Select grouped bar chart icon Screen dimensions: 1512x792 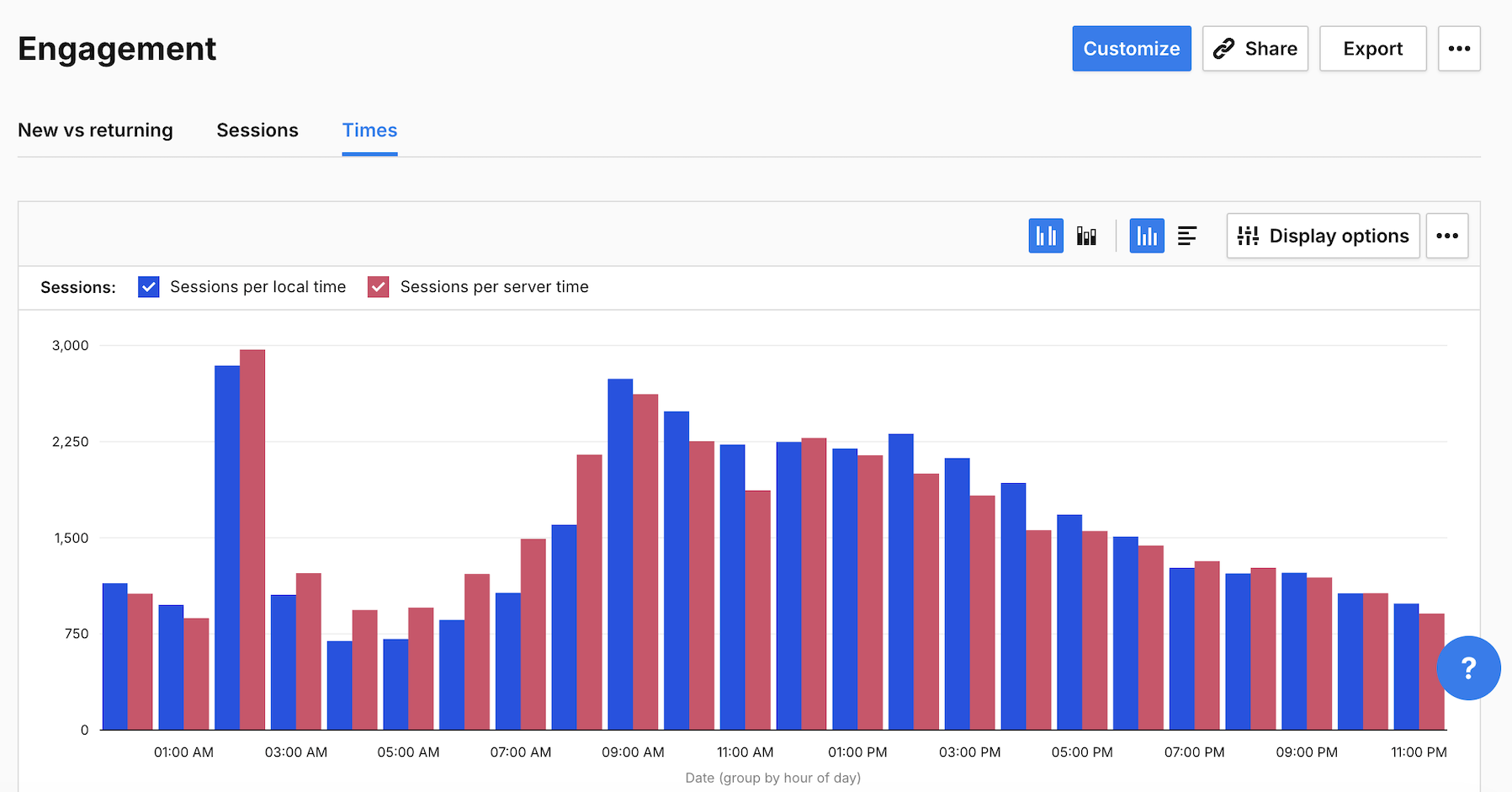point(1046,236)
